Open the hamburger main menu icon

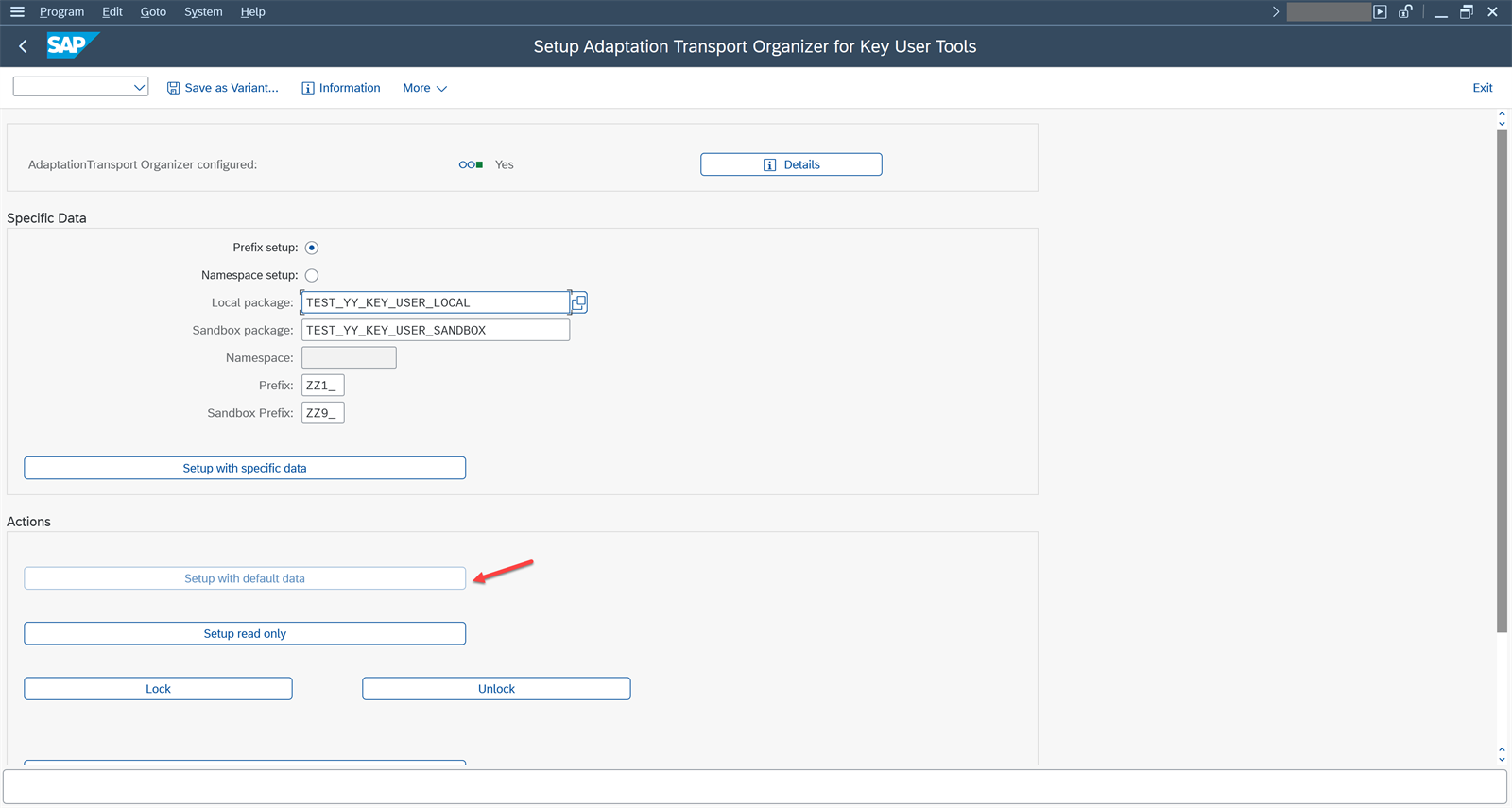pyautogui.click(x=17, y=11)
